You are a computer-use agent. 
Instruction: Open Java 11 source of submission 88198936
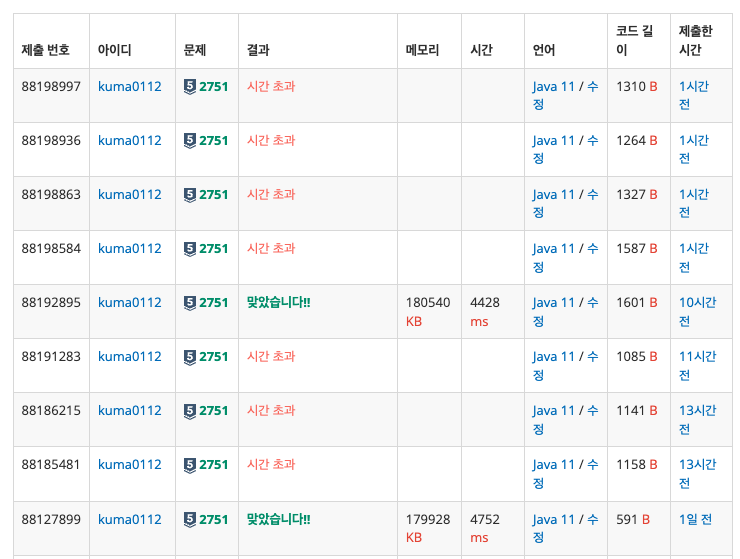click(554, 140)
